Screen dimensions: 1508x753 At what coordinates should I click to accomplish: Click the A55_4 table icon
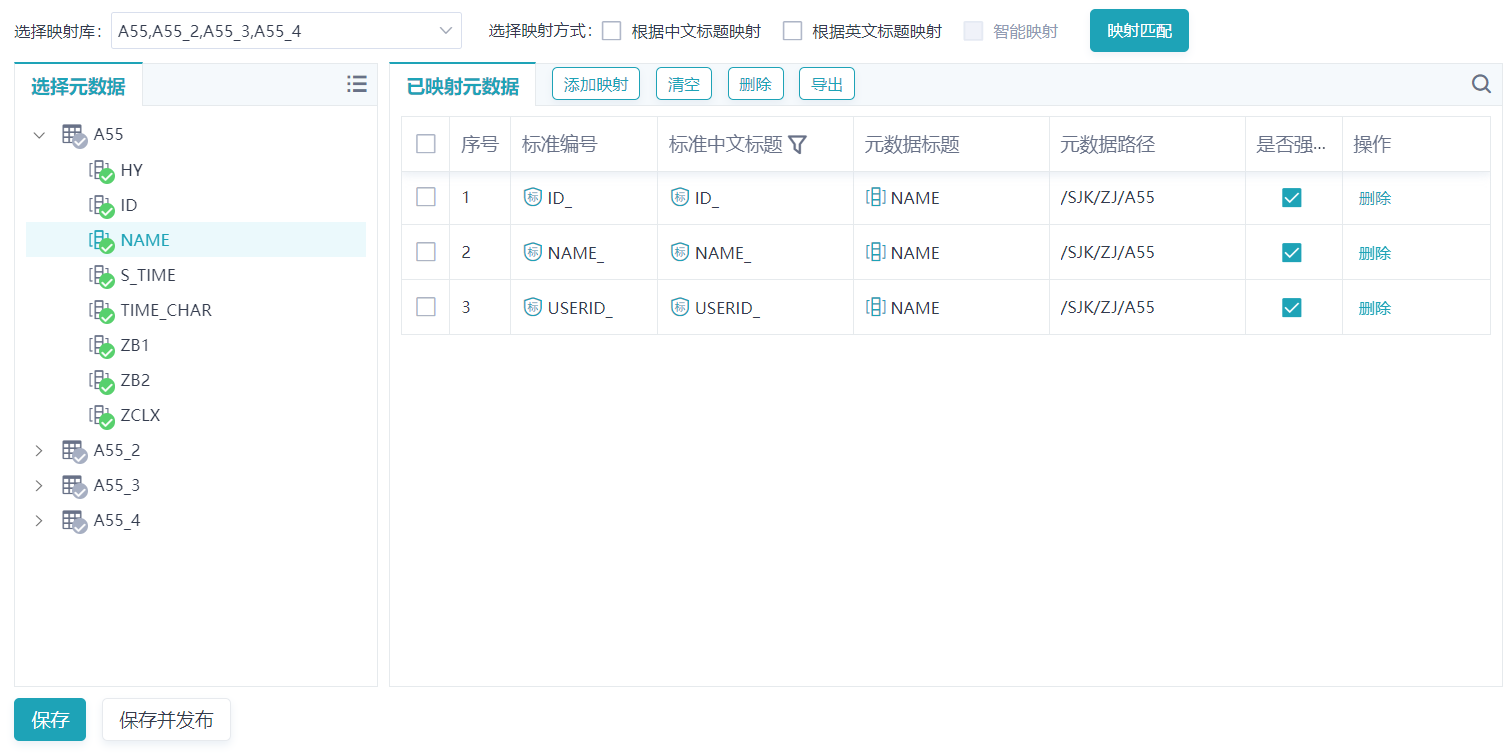click(x=73, y=521)
